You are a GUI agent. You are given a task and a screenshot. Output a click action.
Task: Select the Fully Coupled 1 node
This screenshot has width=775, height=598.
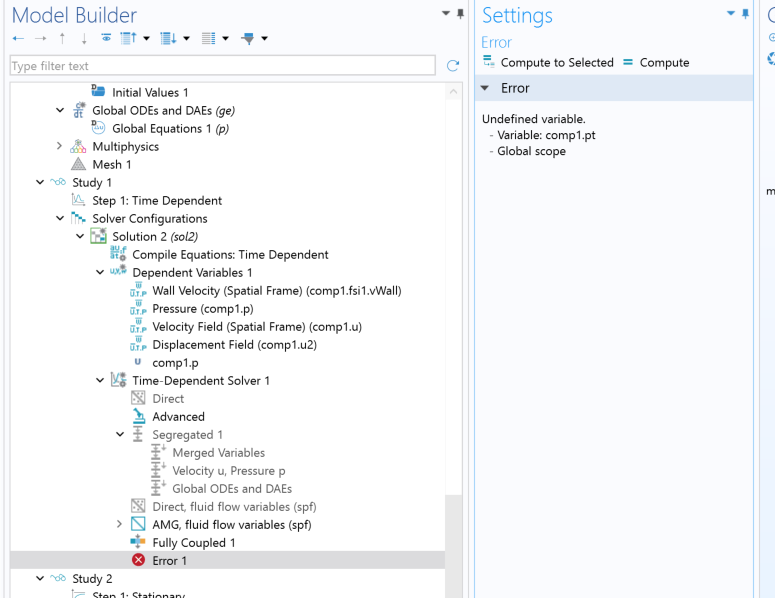pyautogui.click(x=193, y=543)
